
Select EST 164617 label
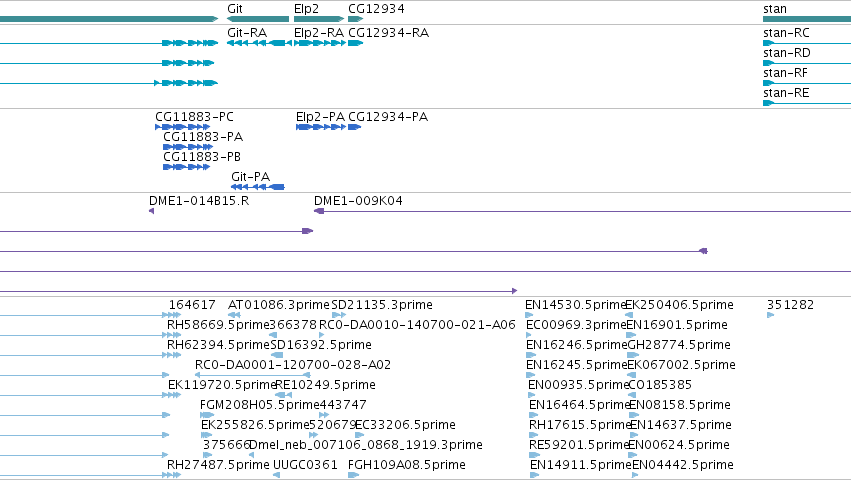[x=192, y=305]
